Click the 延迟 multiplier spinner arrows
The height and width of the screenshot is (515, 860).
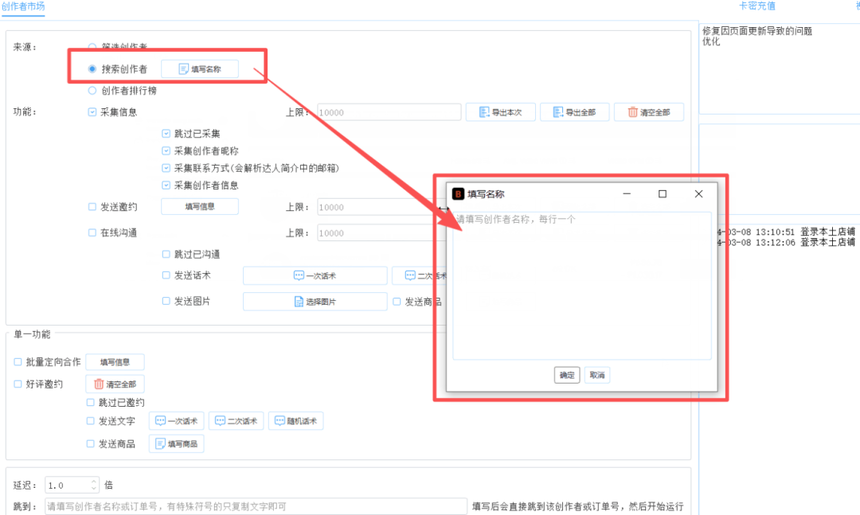tap(94, 485)
